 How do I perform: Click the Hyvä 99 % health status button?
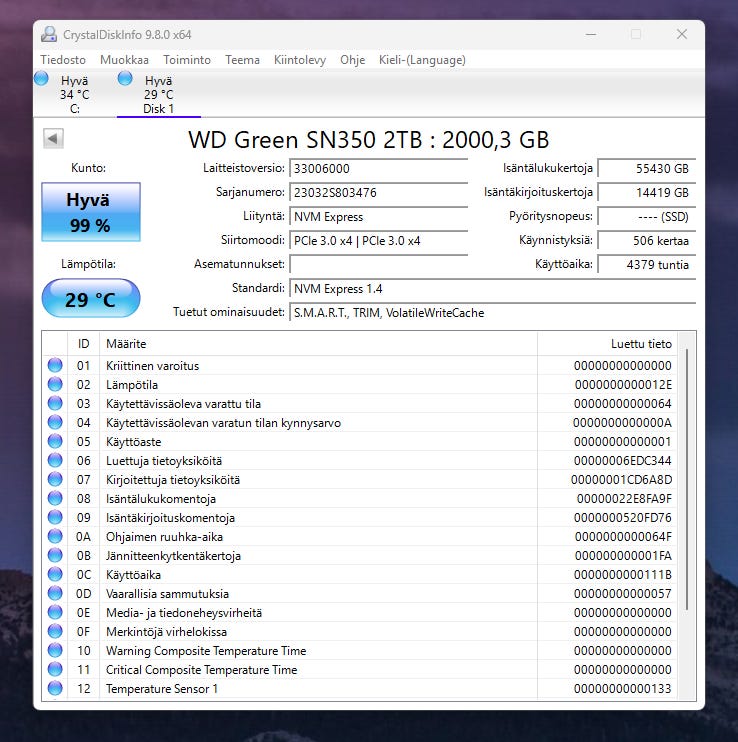point(91,212)
